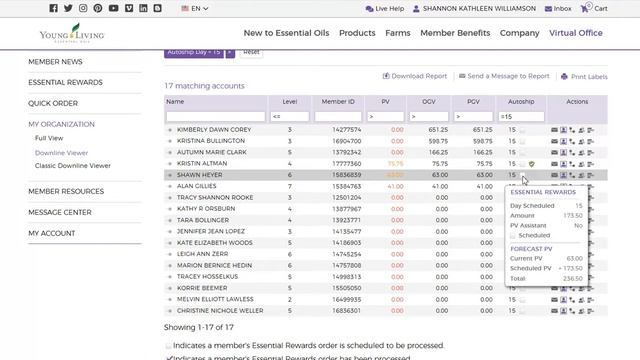Viewport: 640px width, 360px height.
Task: Click autoship box for Christine Nichole Weller
Action: click(522, 311)
